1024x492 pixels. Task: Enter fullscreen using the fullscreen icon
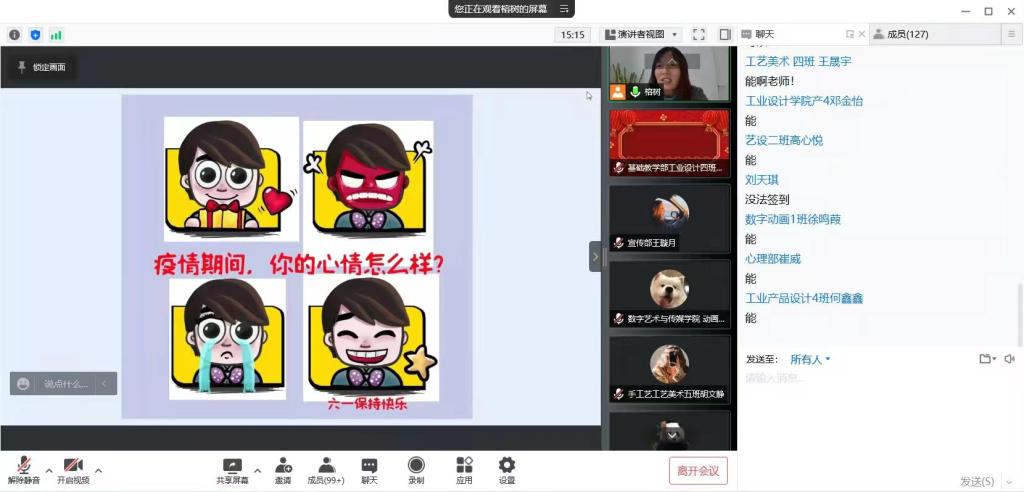pos(699,34)
